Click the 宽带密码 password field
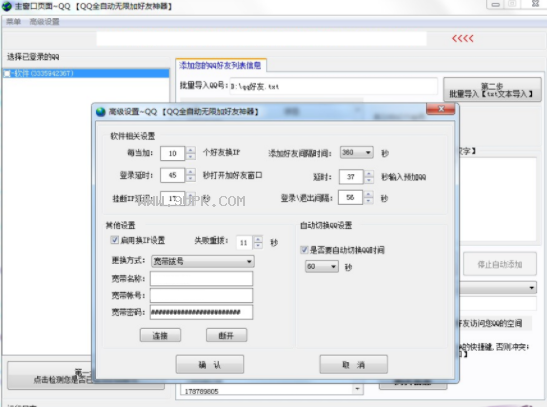547x407 pixels. (202, 312)
